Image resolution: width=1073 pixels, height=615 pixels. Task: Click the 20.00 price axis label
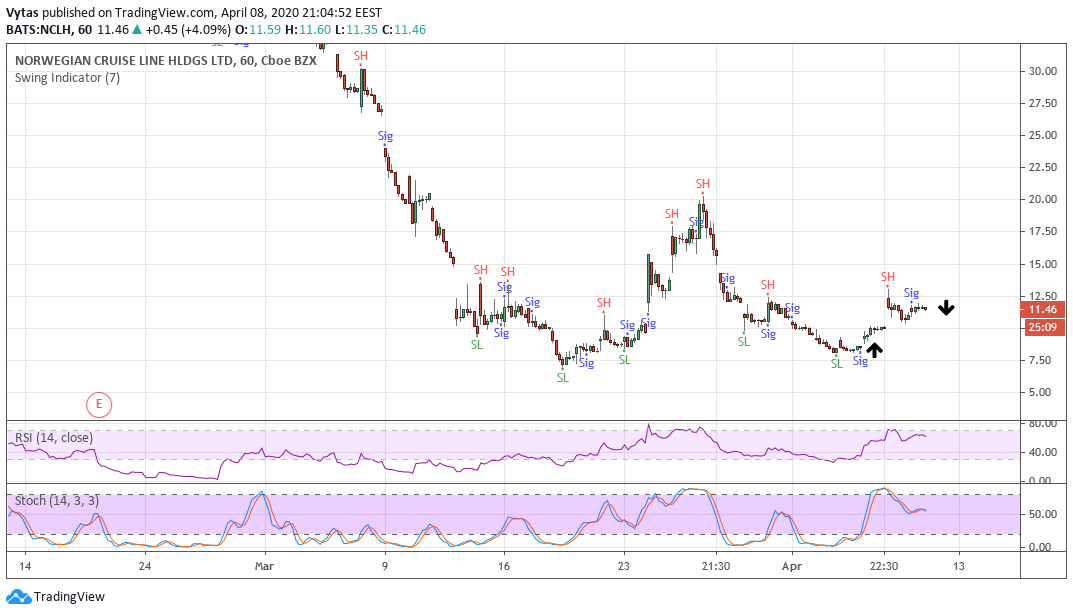click(1042, 199)
